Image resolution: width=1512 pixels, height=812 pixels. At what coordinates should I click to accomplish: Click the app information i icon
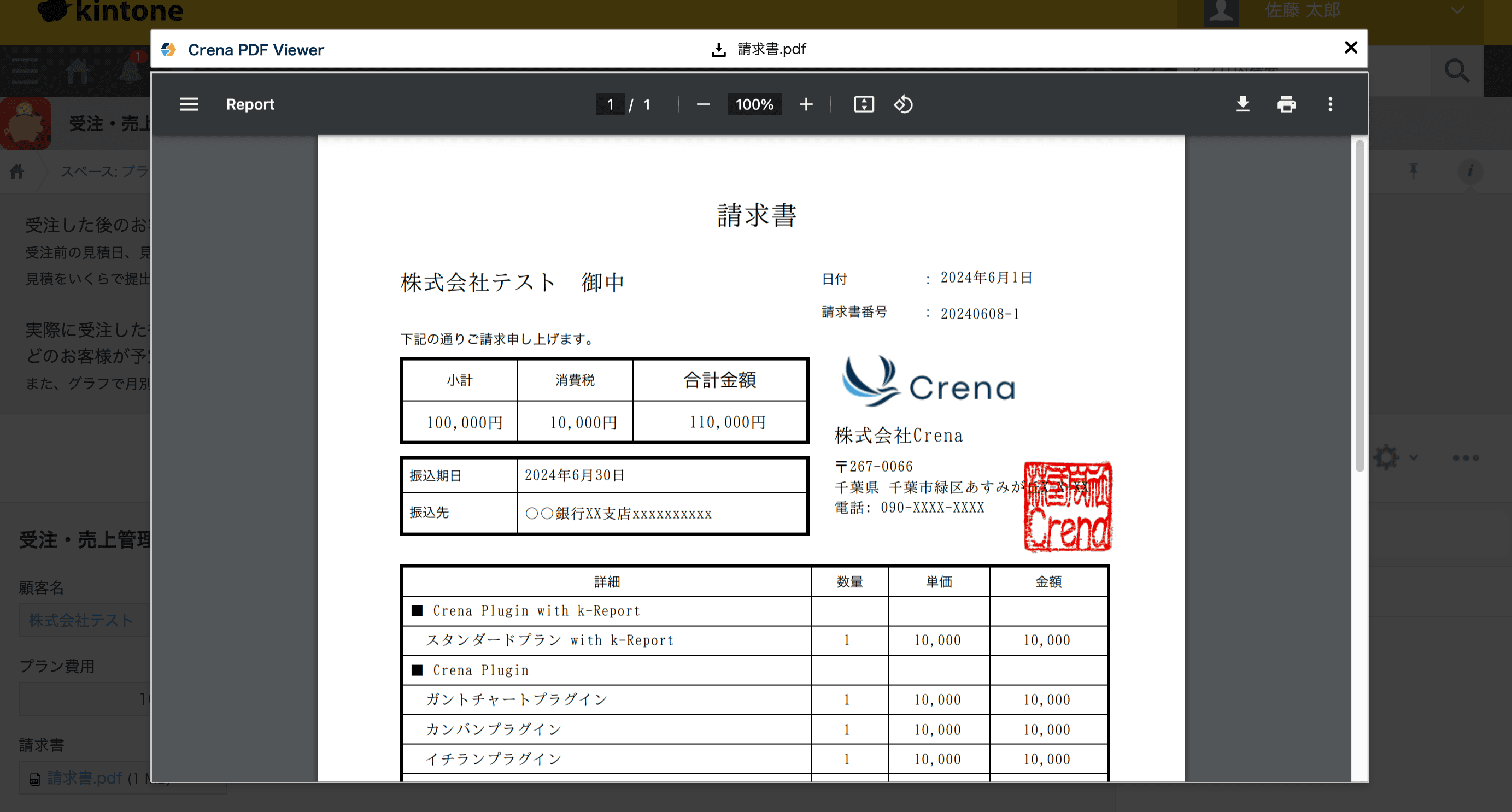(1470, 172)
